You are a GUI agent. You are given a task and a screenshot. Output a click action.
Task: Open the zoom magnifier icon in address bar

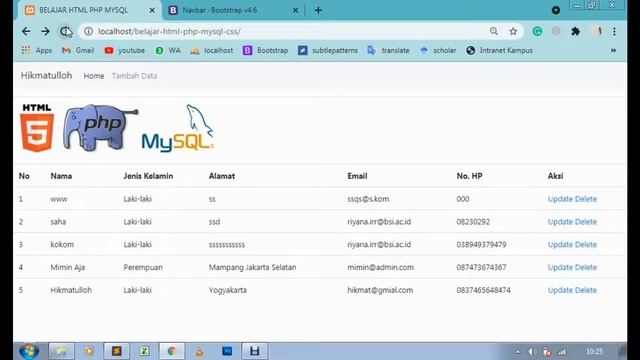(x=494, y=31)
